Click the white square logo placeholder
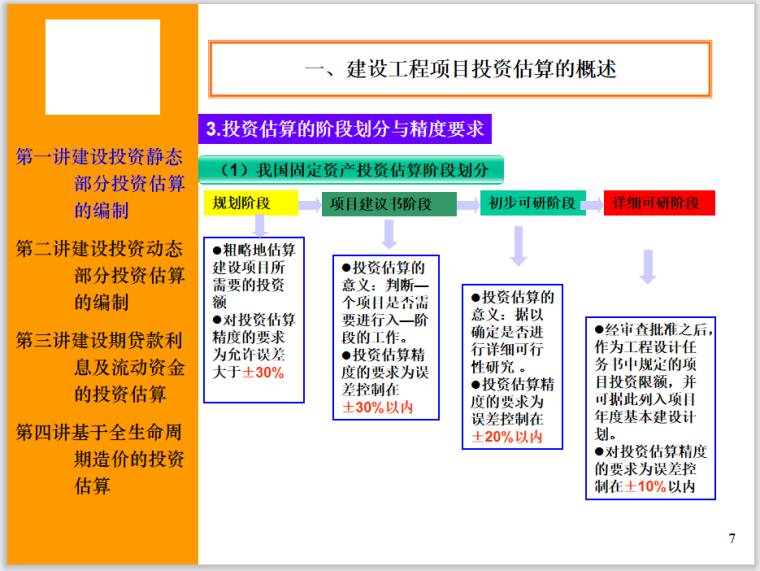Screen dimensions: 760x571 (x=102, y=67)
